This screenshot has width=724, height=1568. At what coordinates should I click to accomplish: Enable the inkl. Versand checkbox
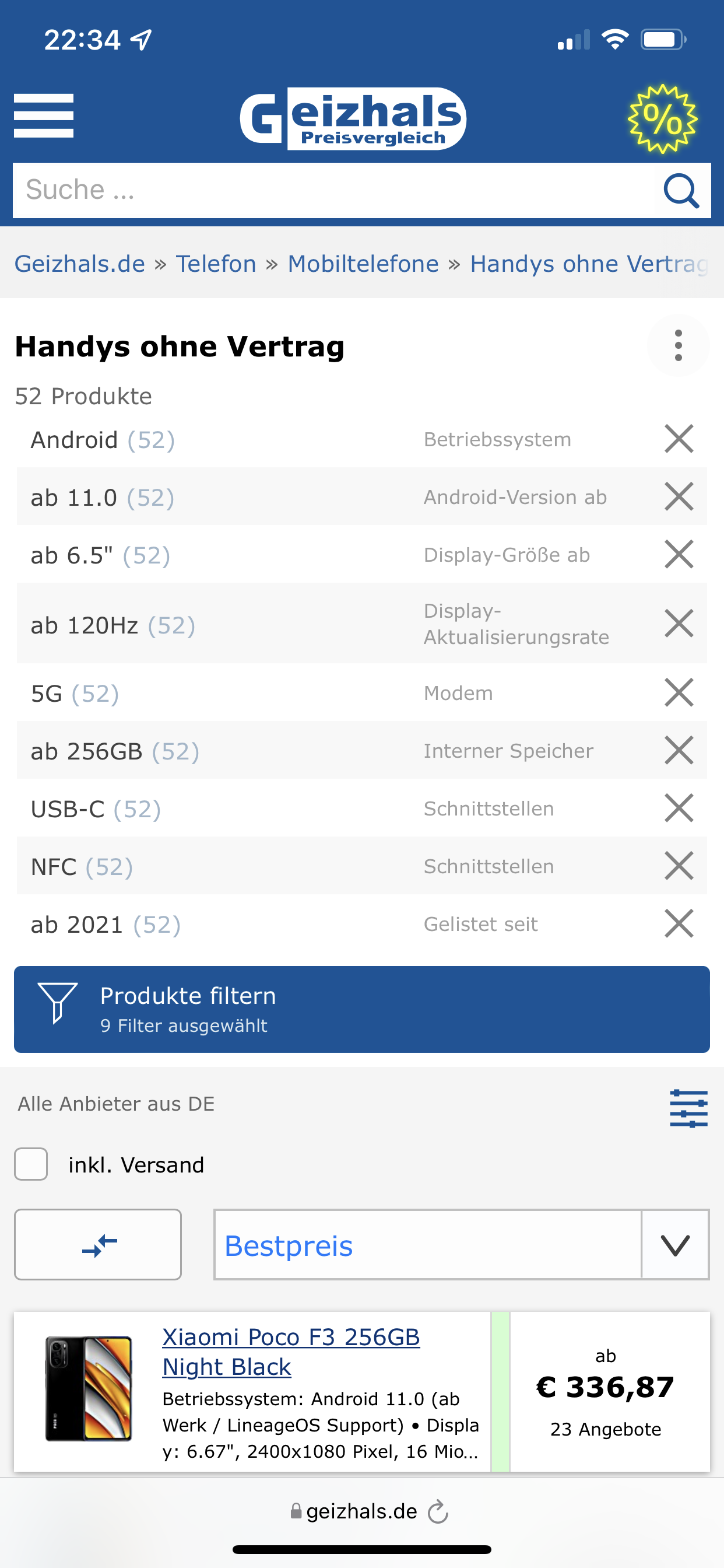tap(31, 1164)
